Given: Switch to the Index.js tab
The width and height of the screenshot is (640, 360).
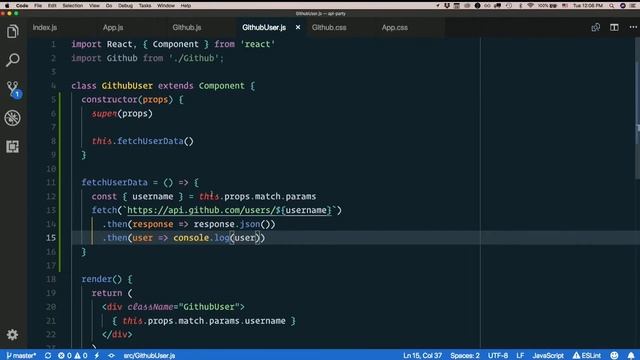Looking at the screenshot, I should (x=45, y=27).
